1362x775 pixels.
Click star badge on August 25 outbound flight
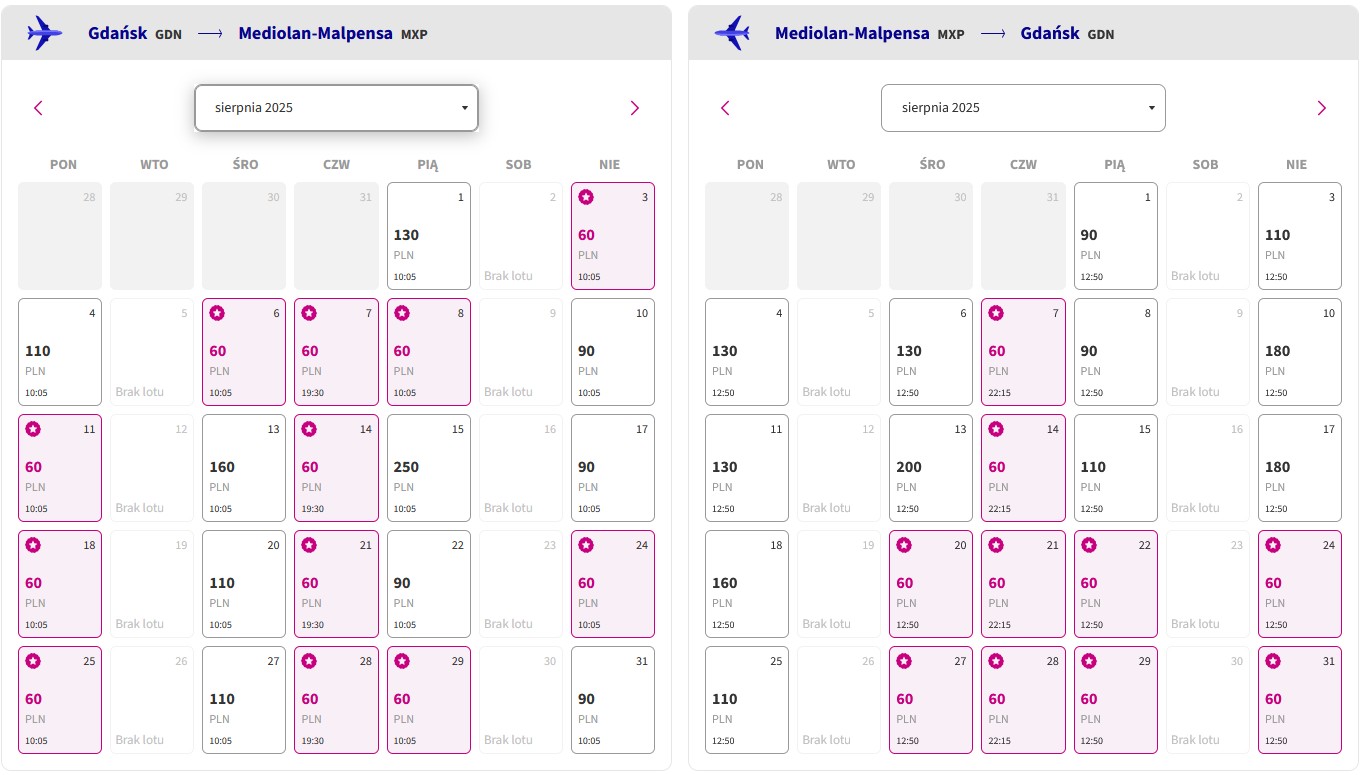33,661
